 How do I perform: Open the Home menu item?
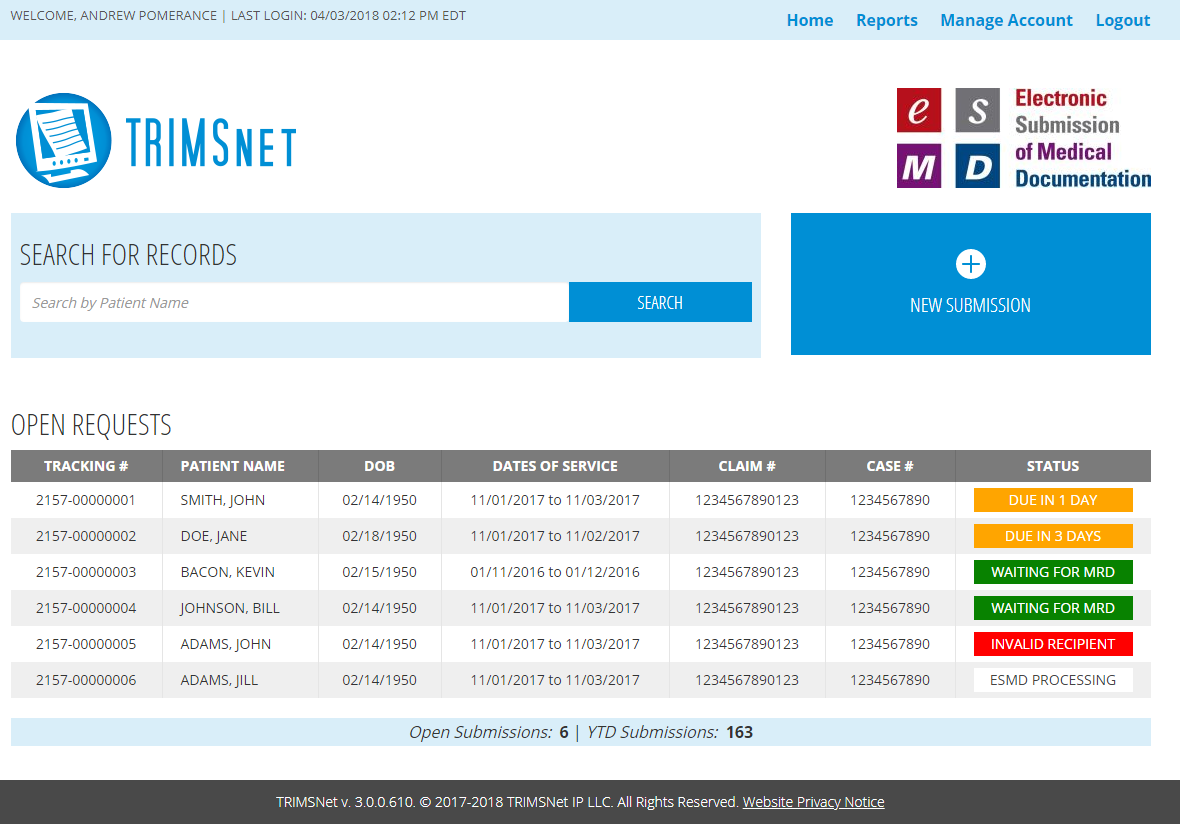coord(809,20)
